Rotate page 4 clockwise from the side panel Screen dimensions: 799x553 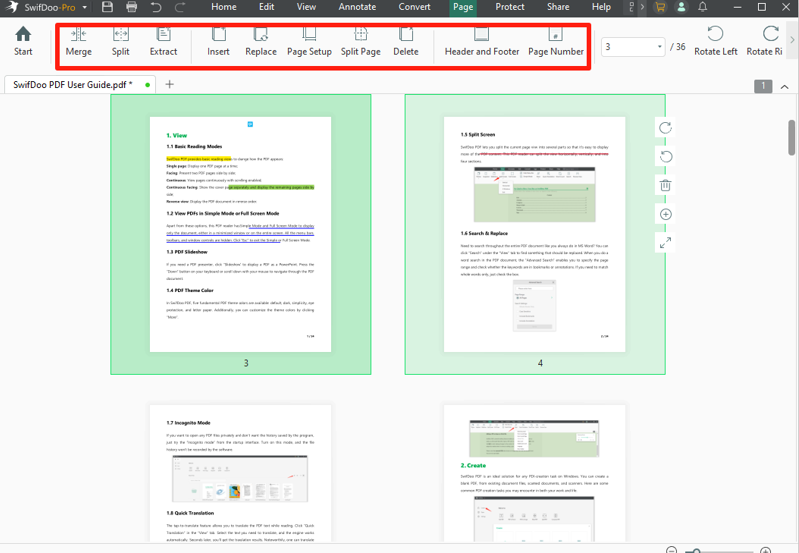coord(665,128)
